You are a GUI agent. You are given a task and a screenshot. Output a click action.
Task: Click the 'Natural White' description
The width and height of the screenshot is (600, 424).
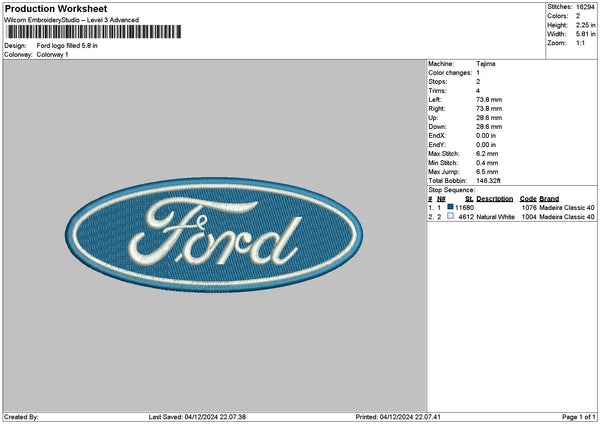pyautogui.click(x=496, y=217)
